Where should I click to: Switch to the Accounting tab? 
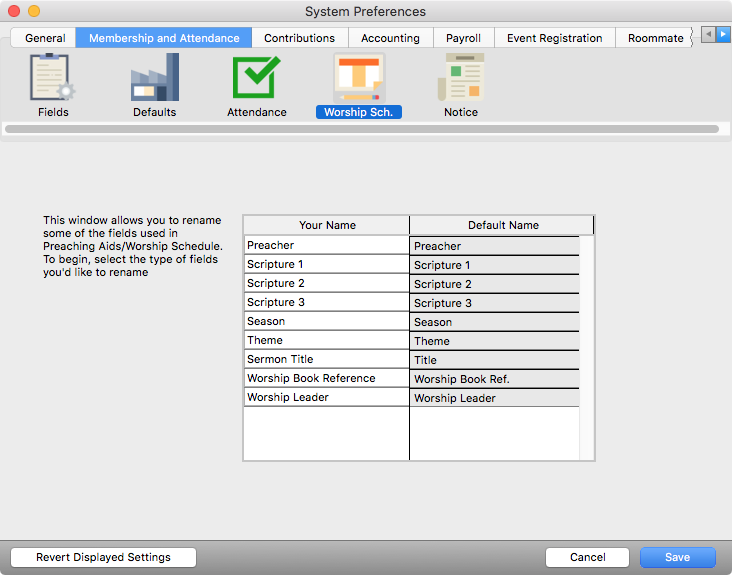(390, 38)
